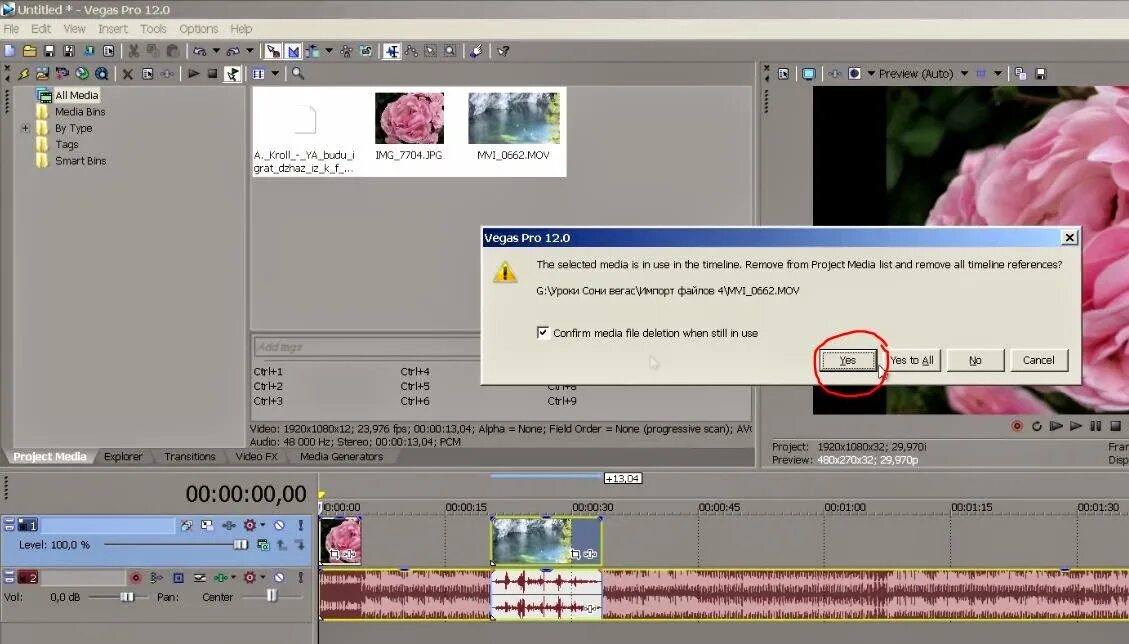Viewport: 1129px width, 644px height.
Task: Click Start Preview play icon in media toolbar
Action: click(x=193, y=73)
